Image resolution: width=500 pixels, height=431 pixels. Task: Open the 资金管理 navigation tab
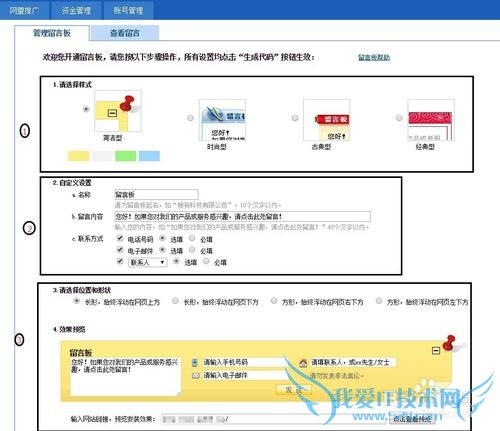[x=76, y=10]
